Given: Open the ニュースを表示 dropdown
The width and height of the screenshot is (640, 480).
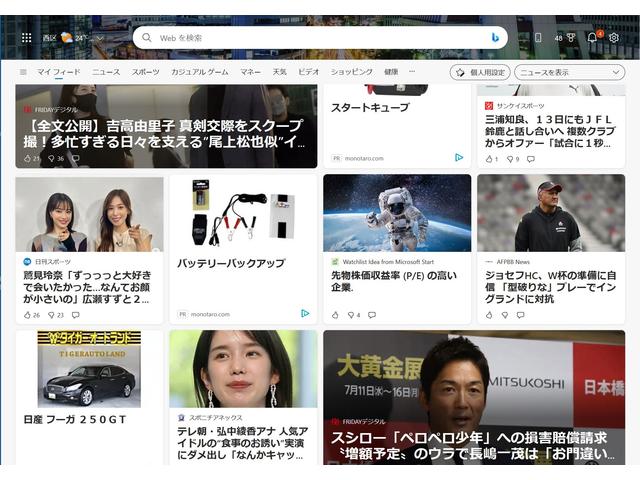Looking at the screenshot, I should coord(569,72).
